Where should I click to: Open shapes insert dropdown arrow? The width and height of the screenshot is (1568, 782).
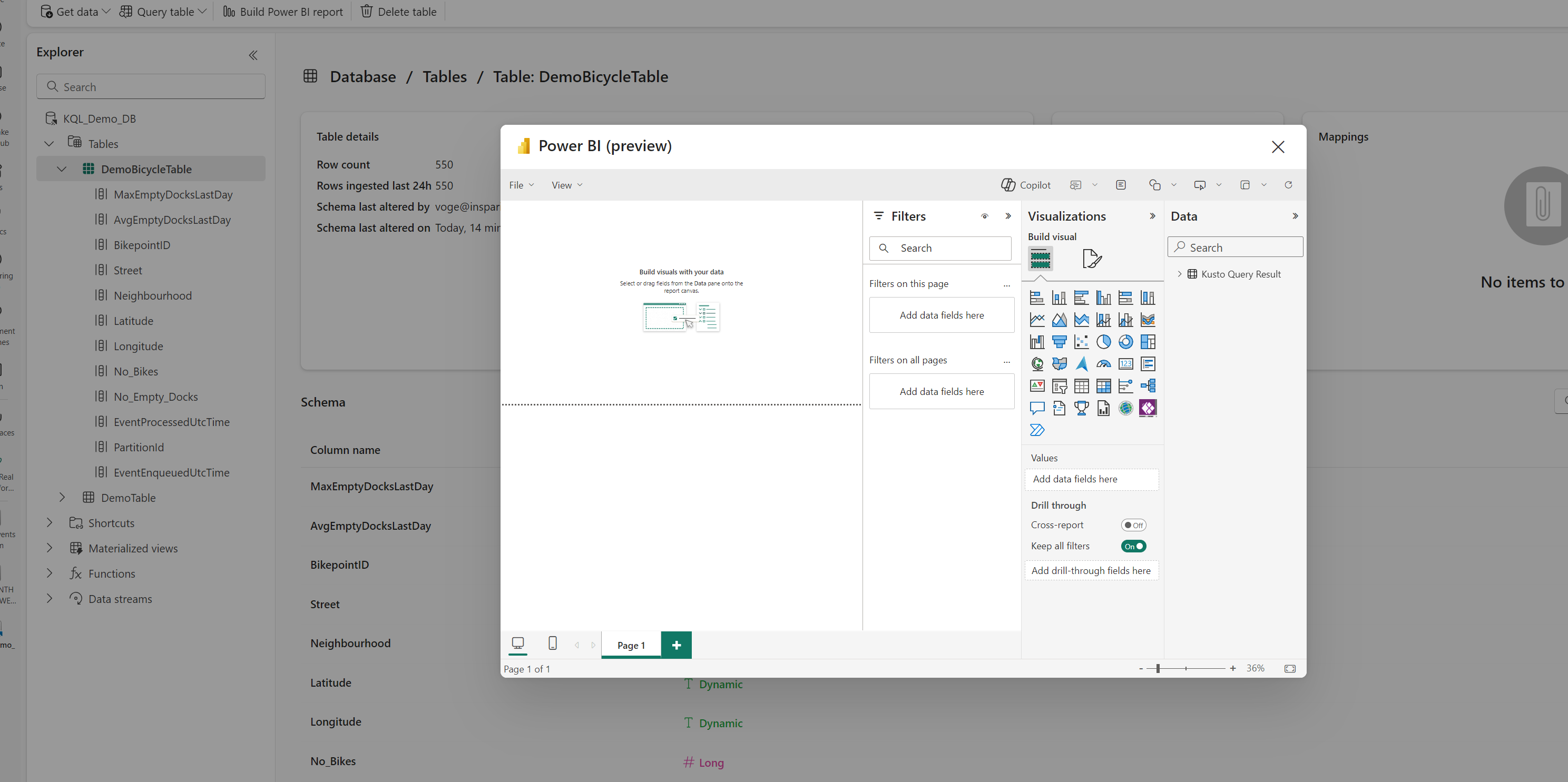click(1173, 185)
